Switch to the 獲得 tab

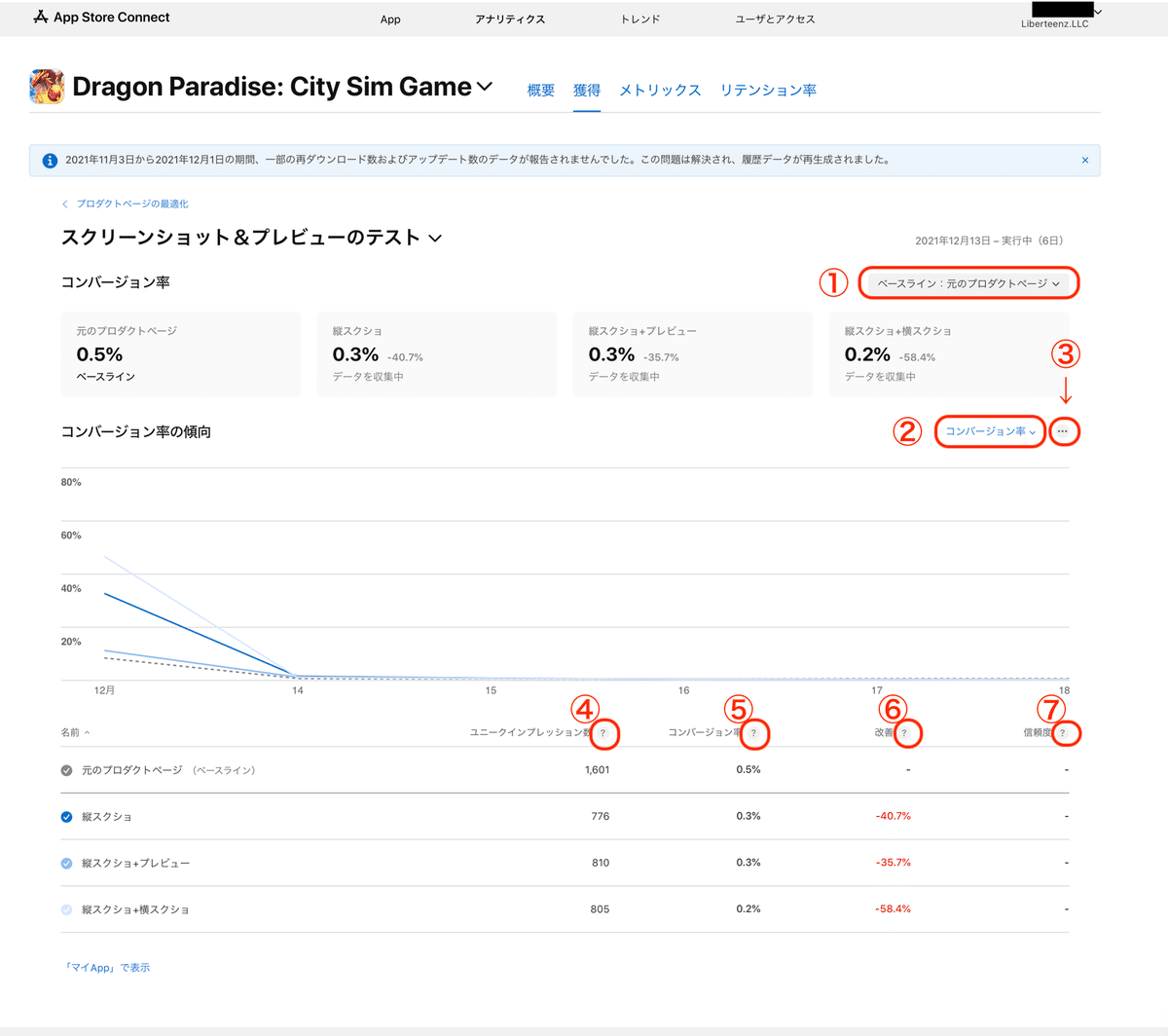coord(587,91)
